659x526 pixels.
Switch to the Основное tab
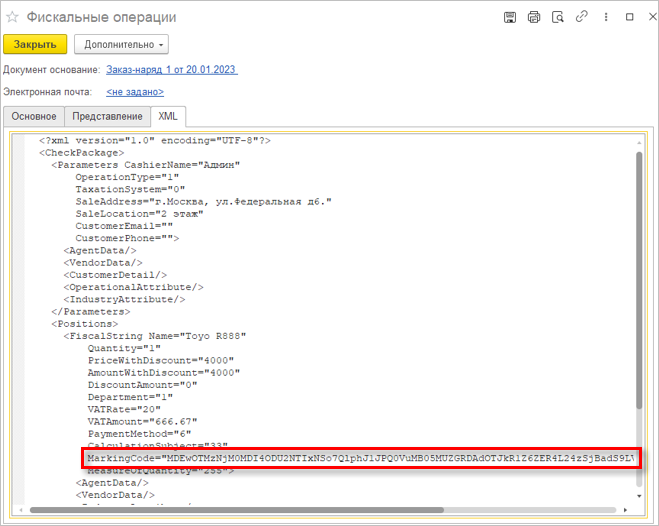point(34,116)
